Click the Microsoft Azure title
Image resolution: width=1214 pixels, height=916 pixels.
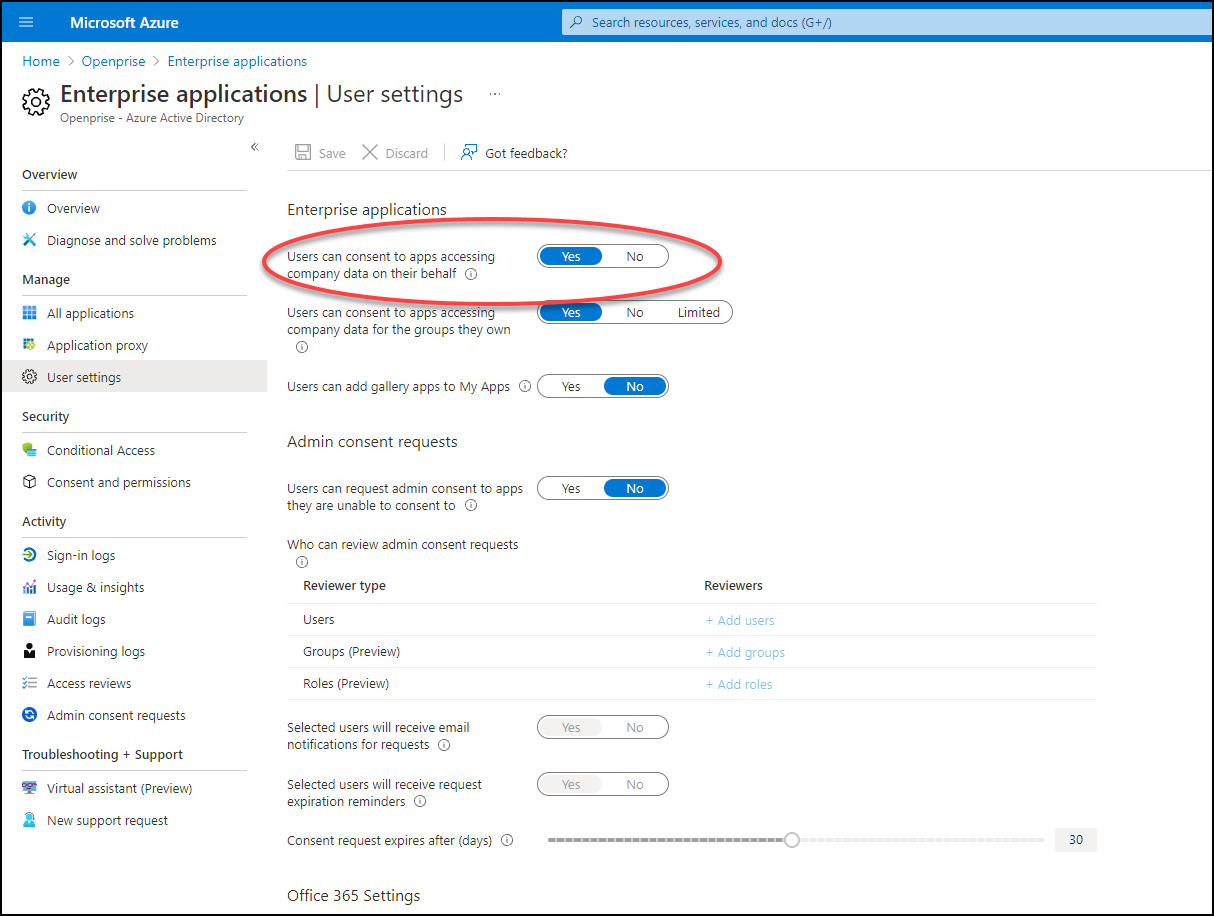click(125, 22)
